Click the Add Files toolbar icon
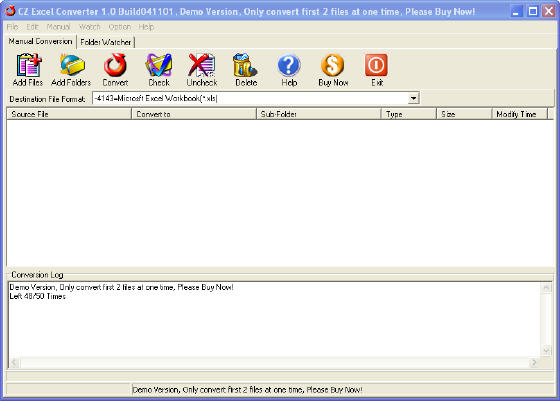This screenshot has height=401, width=560. pyautogui.click(x=28, y=65)
